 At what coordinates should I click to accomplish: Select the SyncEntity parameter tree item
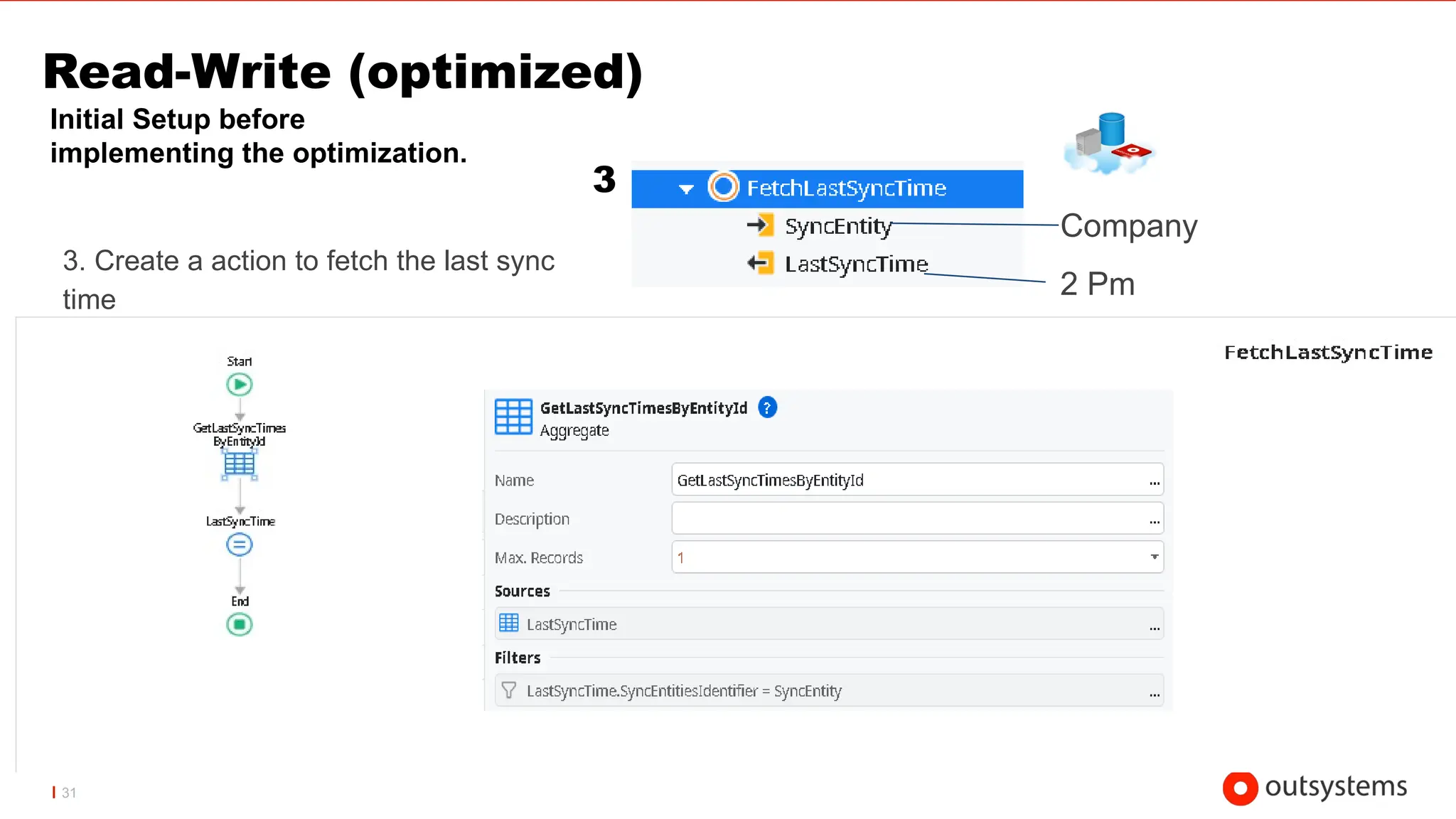[x=837, y=226]
